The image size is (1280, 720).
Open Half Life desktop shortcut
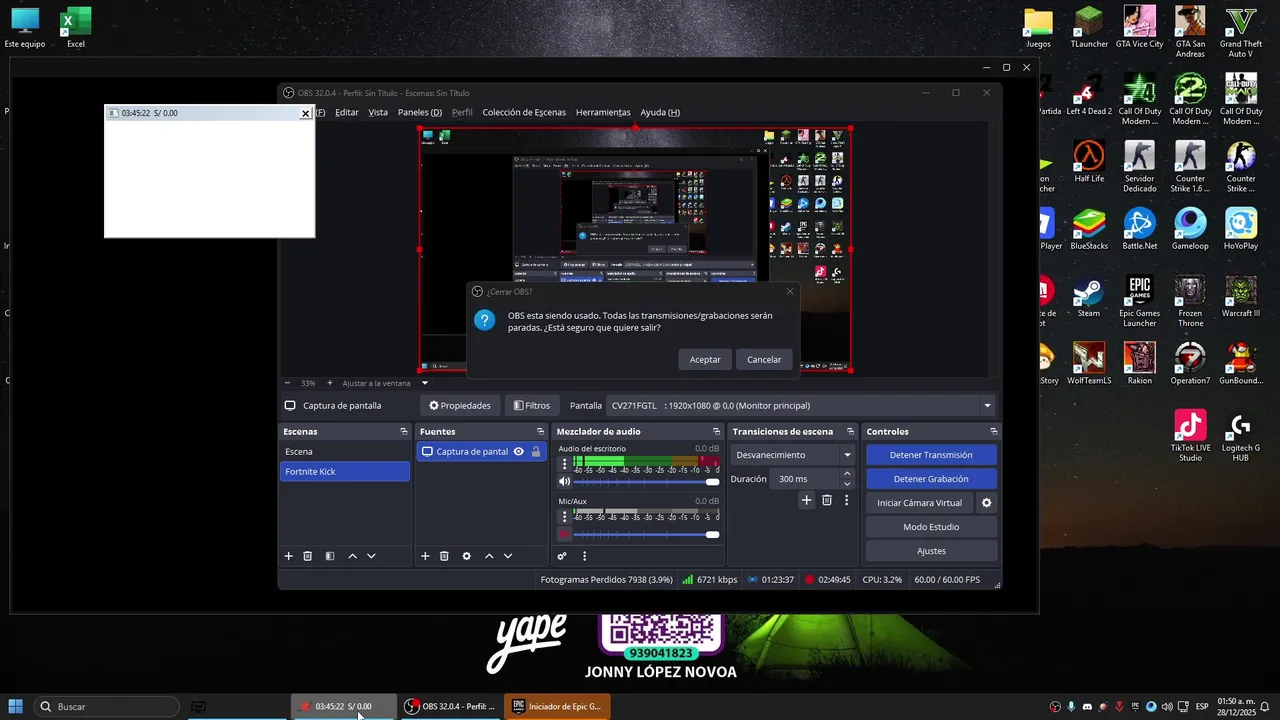pos(1089,162)
